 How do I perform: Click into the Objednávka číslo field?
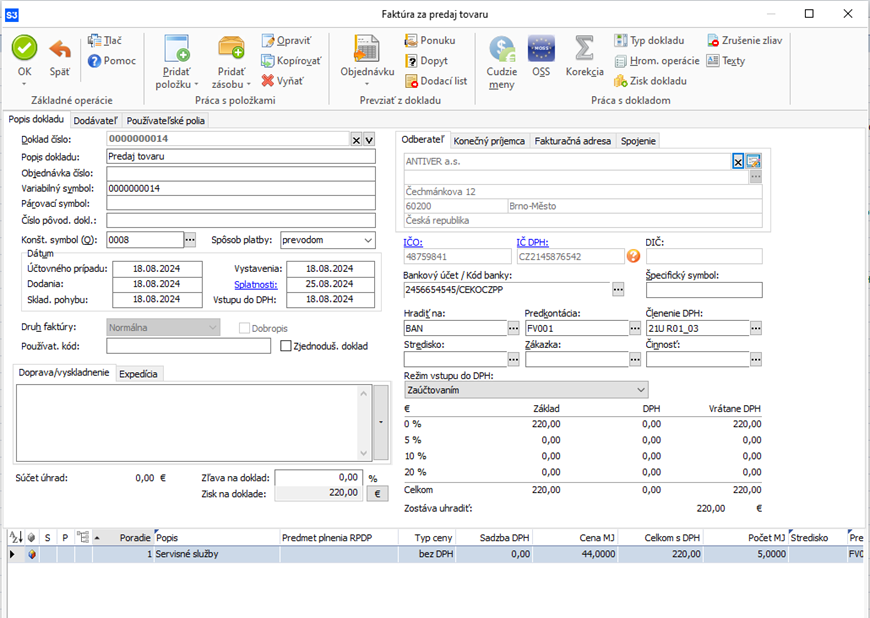[240, 173]
